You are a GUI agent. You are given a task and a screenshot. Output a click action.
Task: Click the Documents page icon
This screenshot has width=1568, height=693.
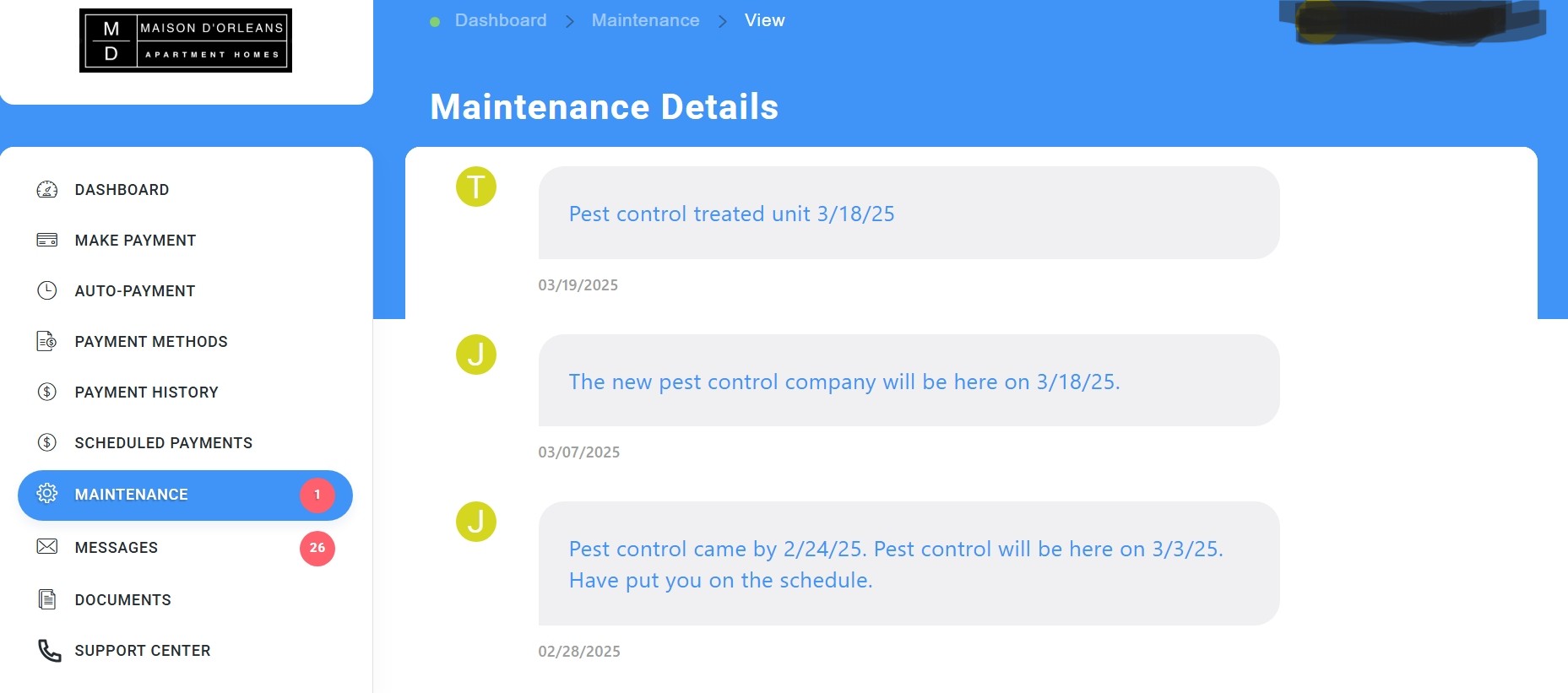[47, 599]
